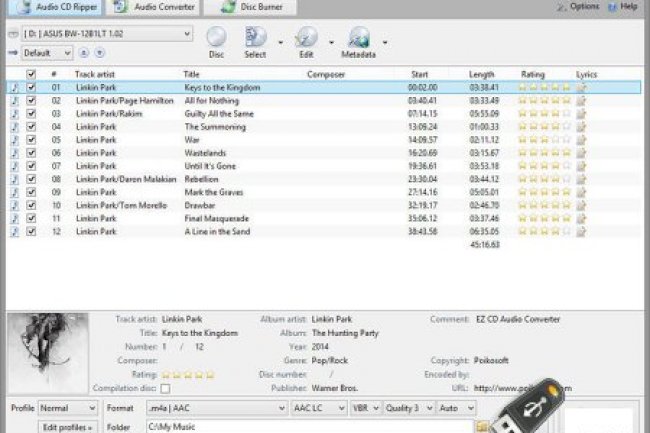Open lyrics icon for Final Masquerade
This screenshot has height=433, width=650.
coord(582,218)
